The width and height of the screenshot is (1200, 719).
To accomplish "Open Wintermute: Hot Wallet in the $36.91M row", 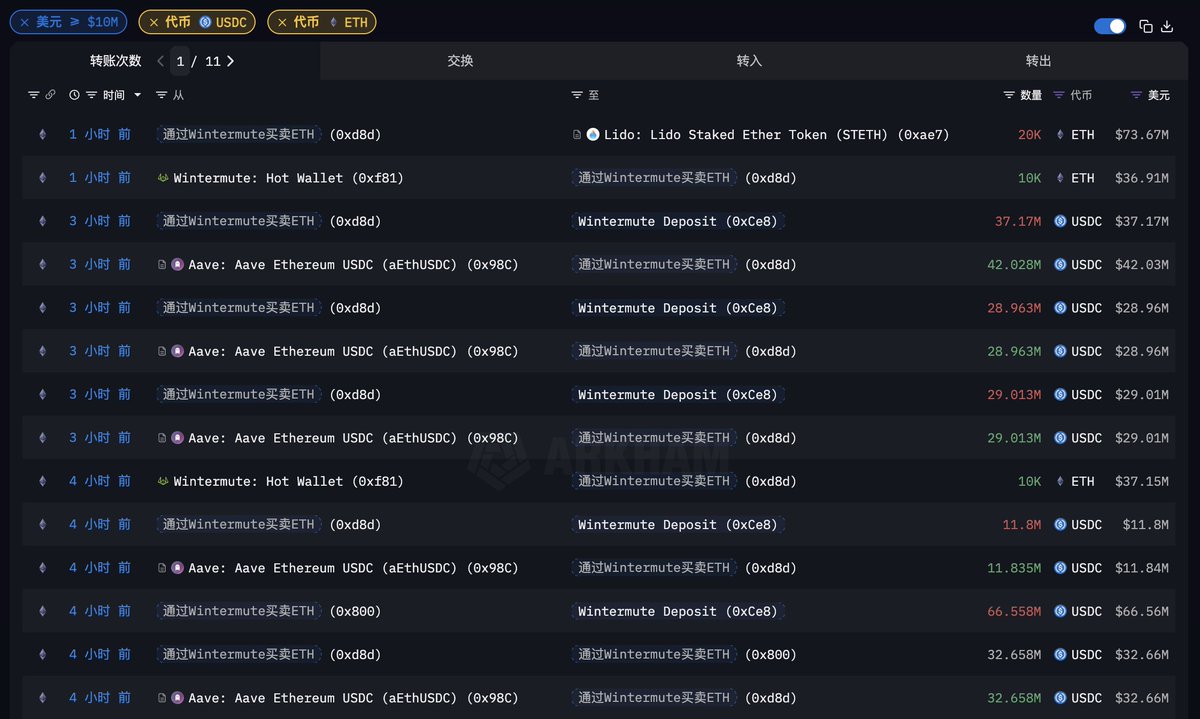I will click(289, 178).
